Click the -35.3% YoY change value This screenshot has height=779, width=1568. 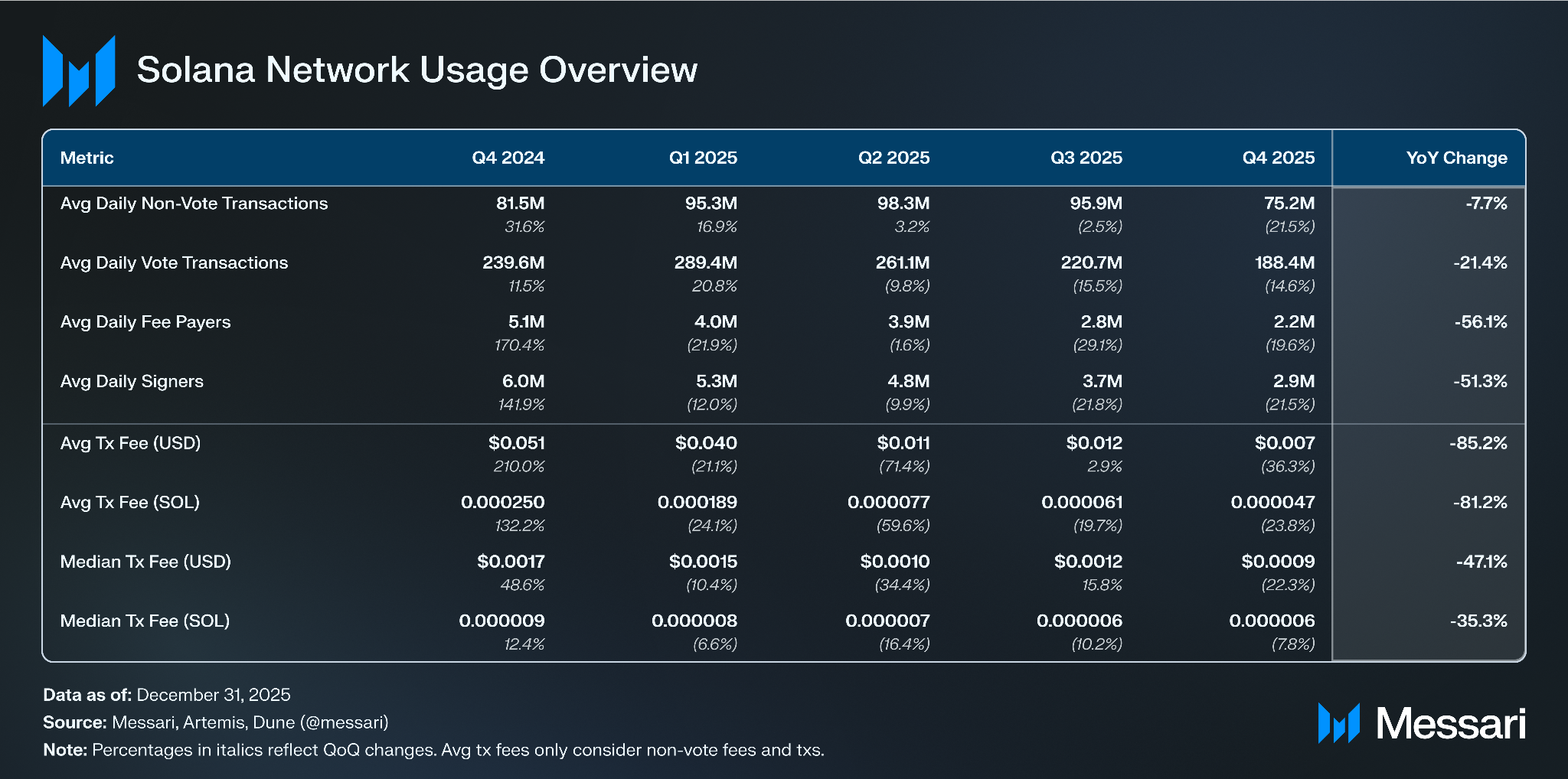coord(1478,621)
